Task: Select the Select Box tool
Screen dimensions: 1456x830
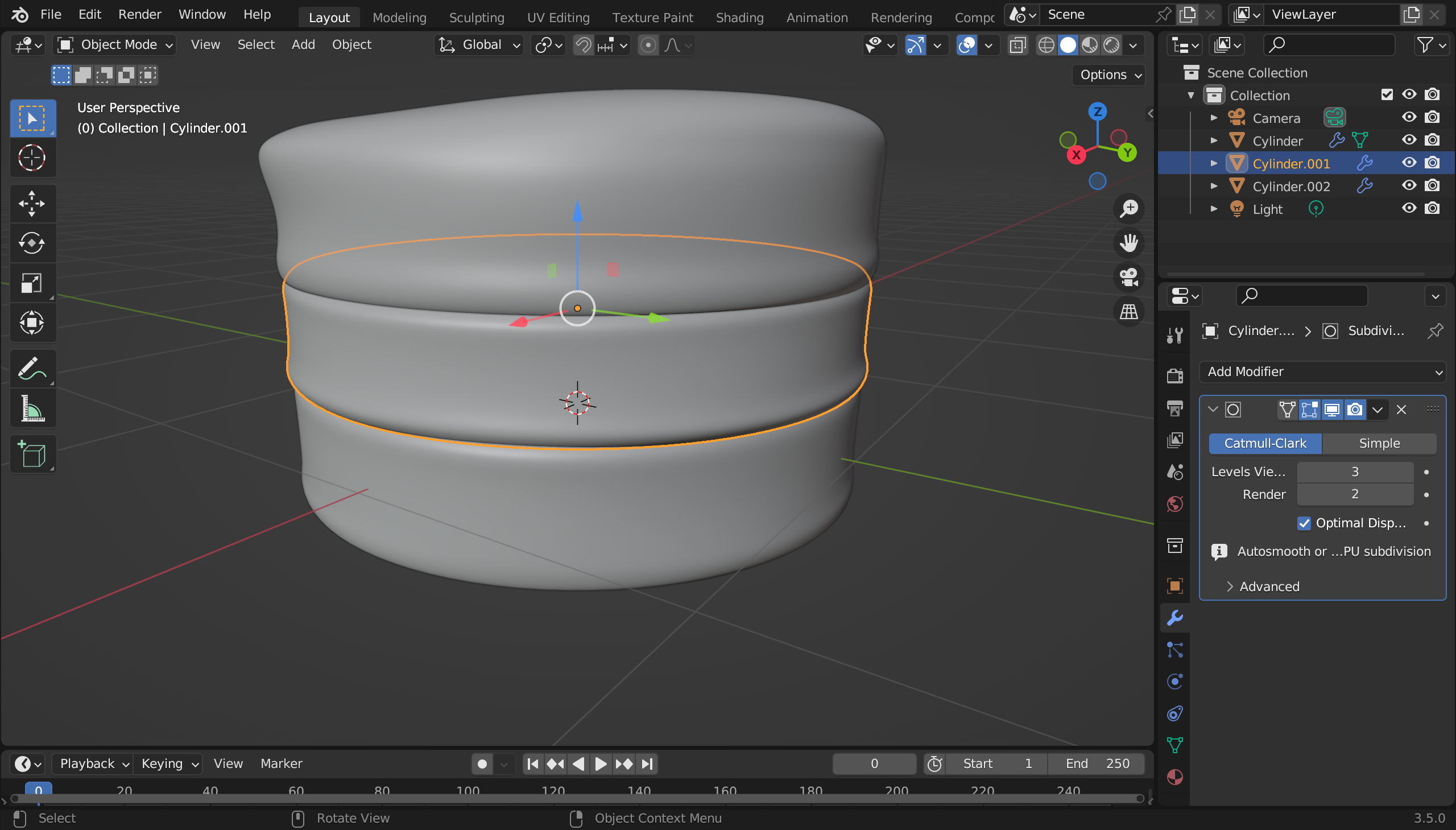Action: pyautogui.click(x=32, y=118)
